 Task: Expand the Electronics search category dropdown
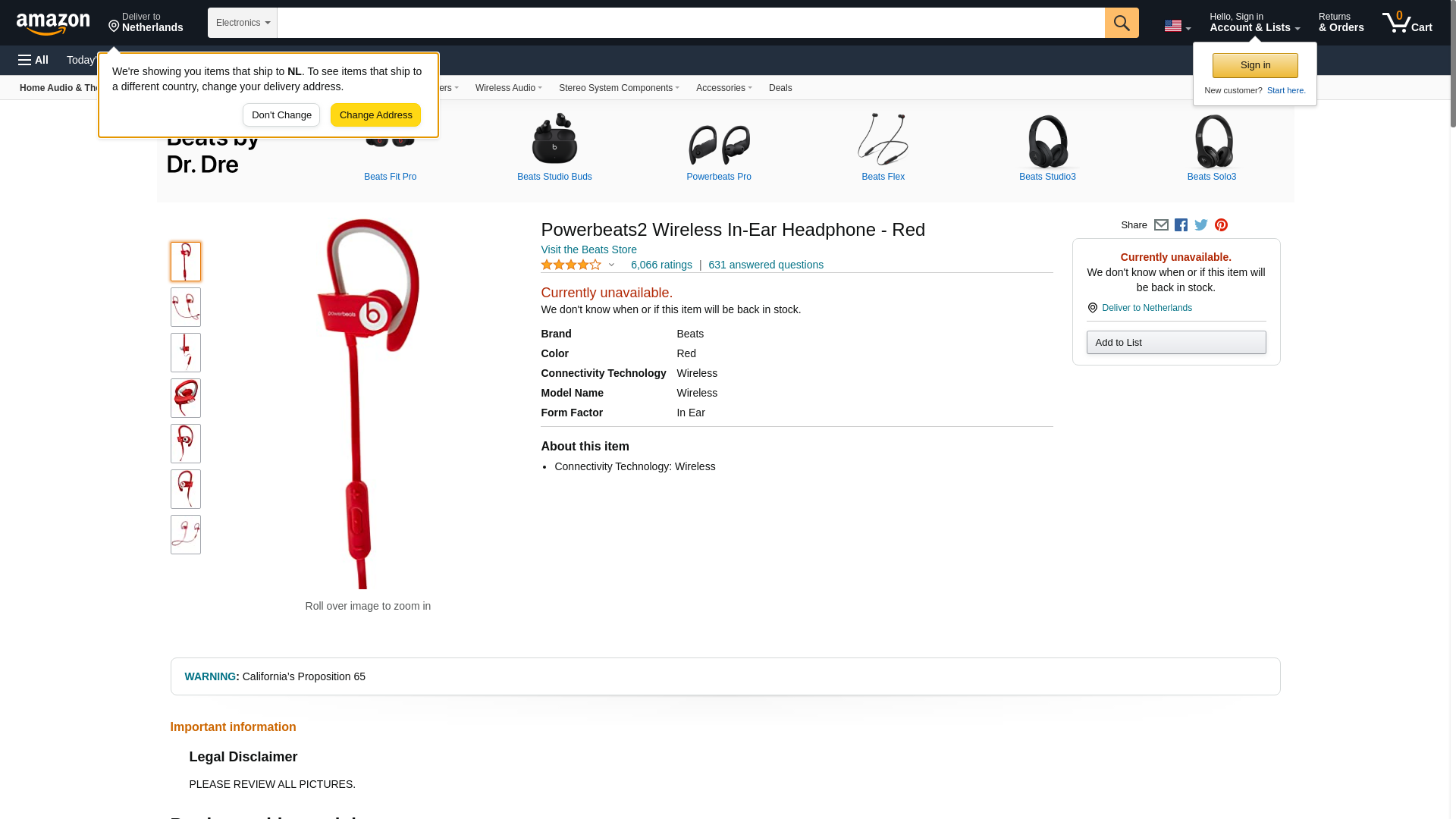point(243,23)
